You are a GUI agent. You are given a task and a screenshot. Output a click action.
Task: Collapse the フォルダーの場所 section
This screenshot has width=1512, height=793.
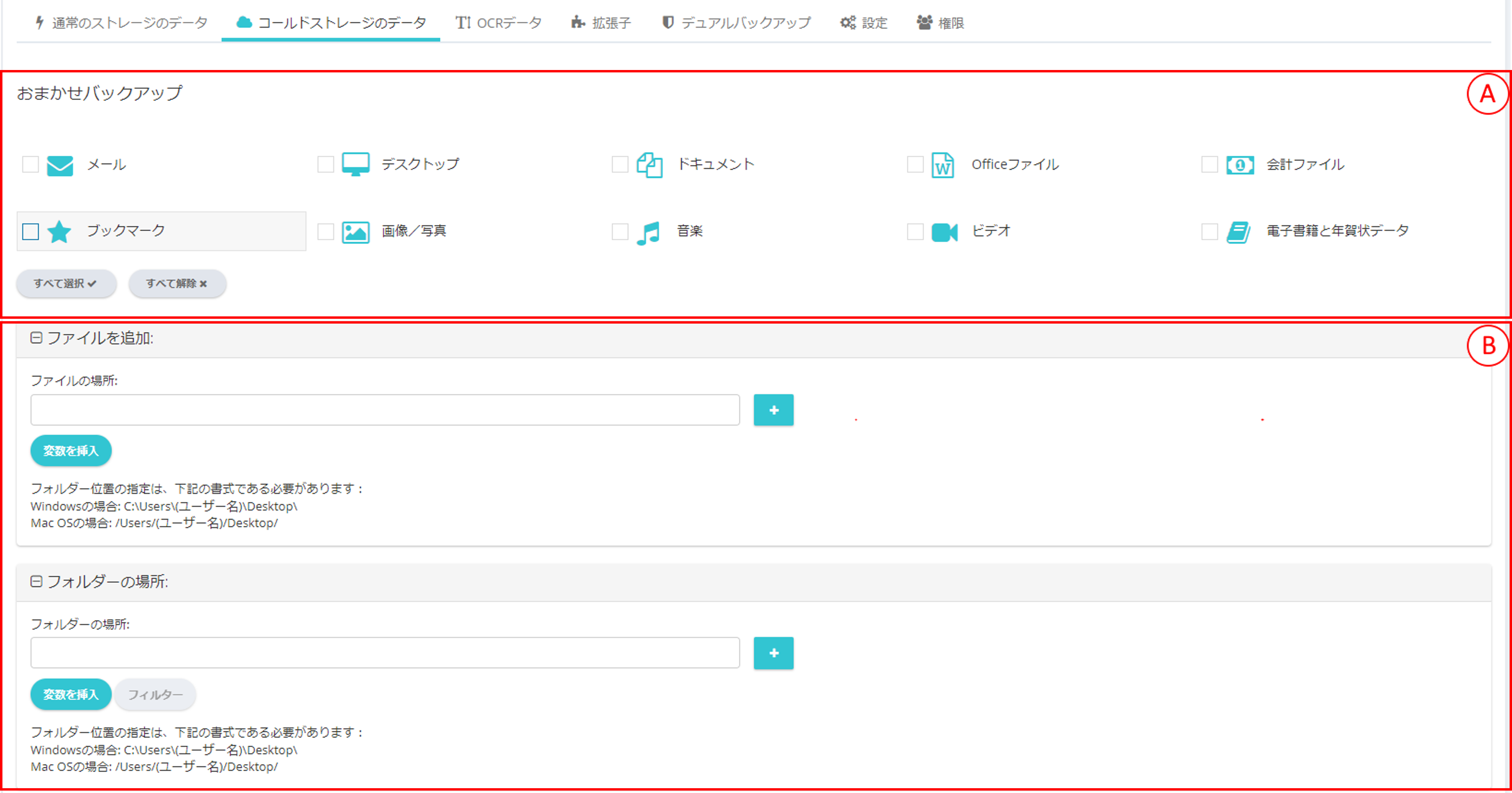tap(36, 582)
